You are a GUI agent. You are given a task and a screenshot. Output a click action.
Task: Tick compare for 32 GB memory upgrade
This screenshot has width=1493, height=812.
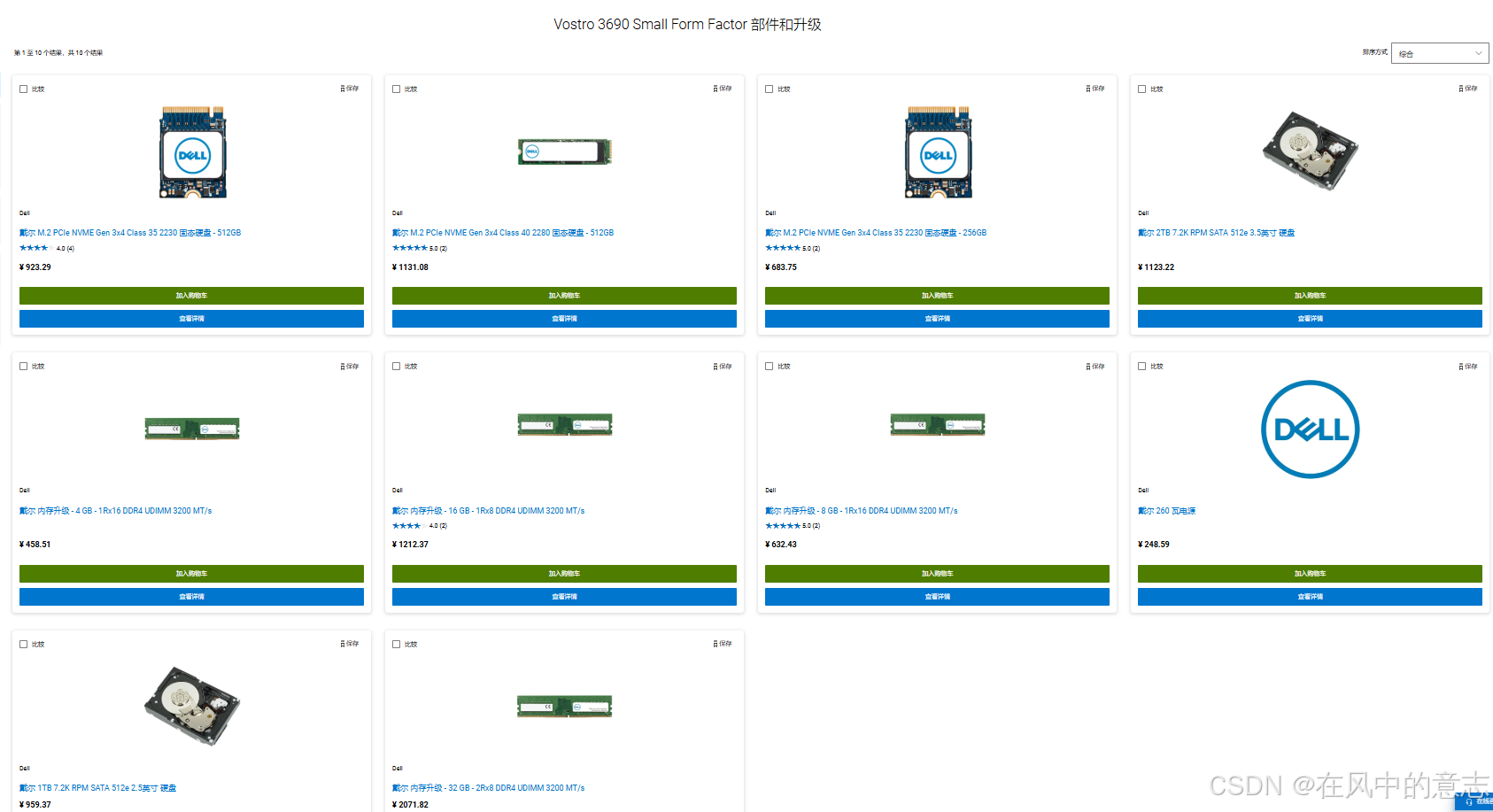coord(397,644)
